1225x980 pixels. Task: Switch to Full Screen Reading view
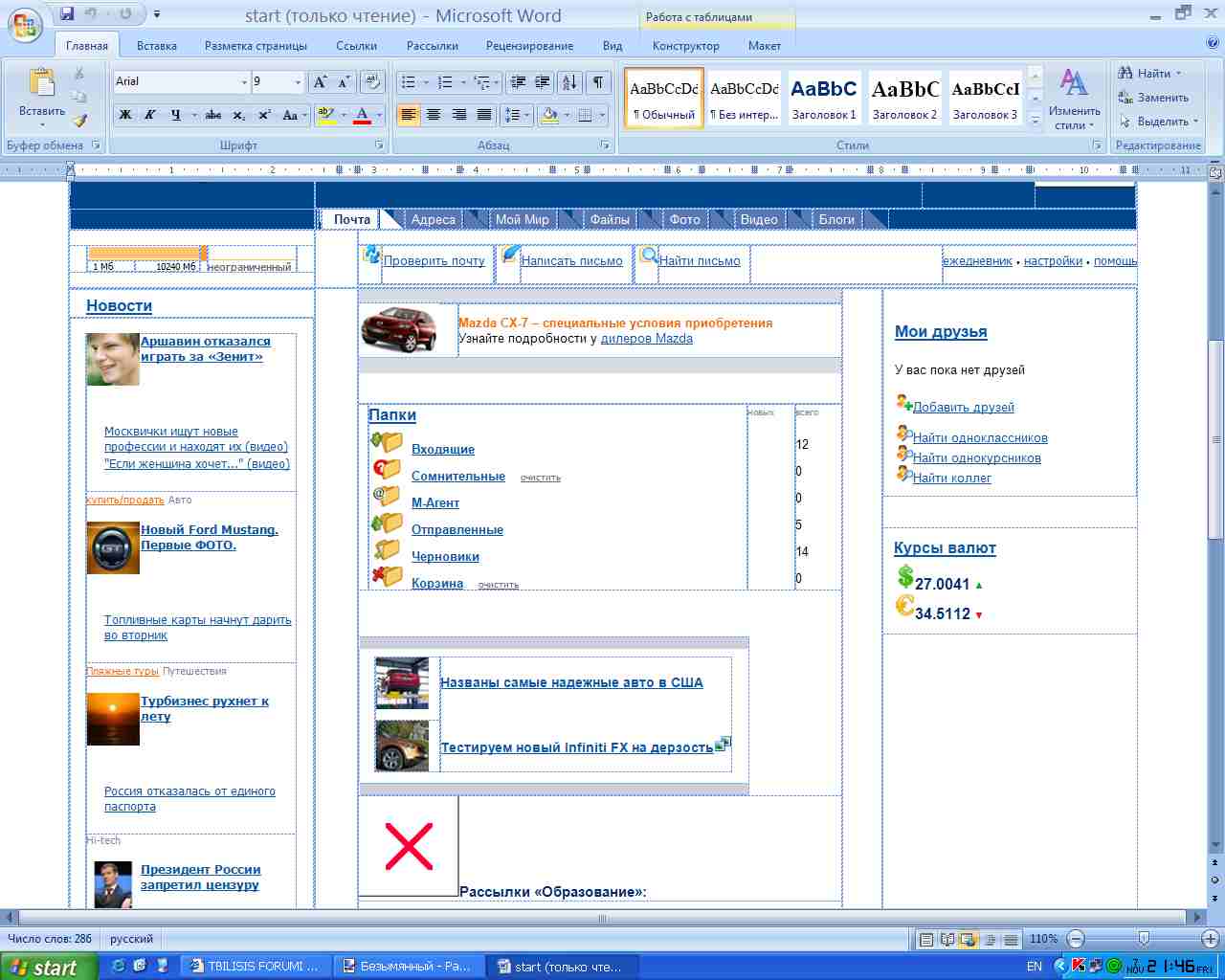[947, 940]
